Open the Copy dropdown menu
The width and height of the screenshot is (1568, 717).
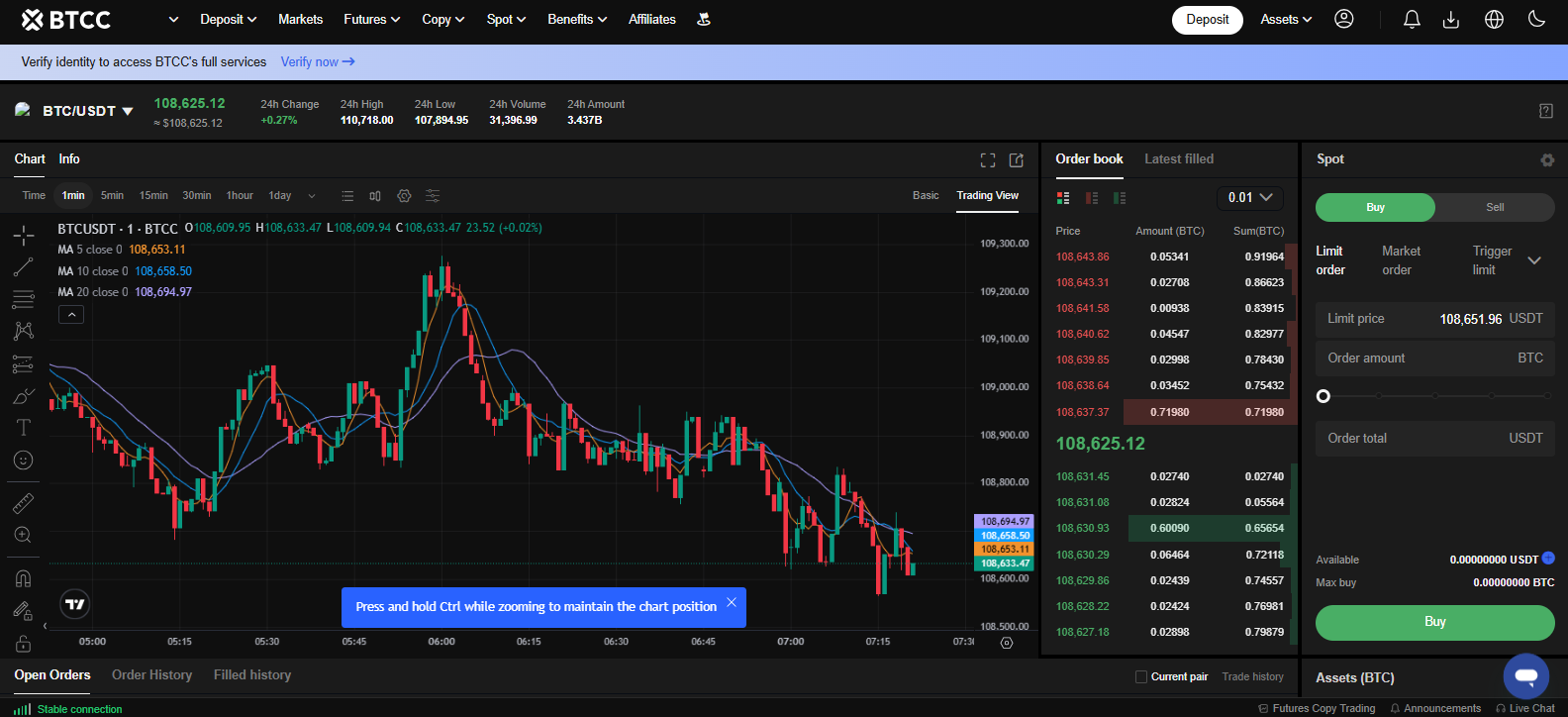442,19
